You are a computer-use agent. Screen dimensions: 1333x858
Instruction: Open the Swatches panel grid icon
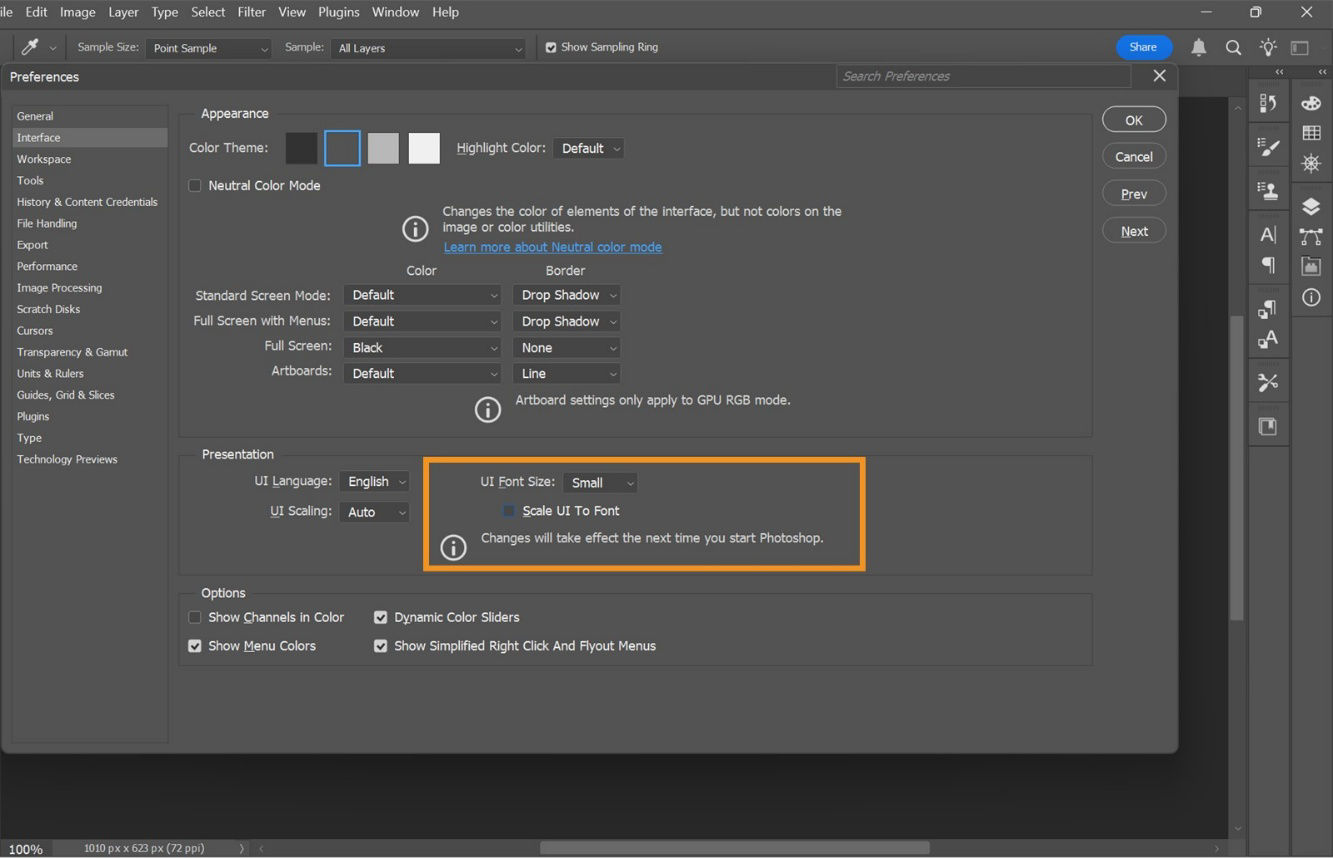click(x=1310, y=132)
